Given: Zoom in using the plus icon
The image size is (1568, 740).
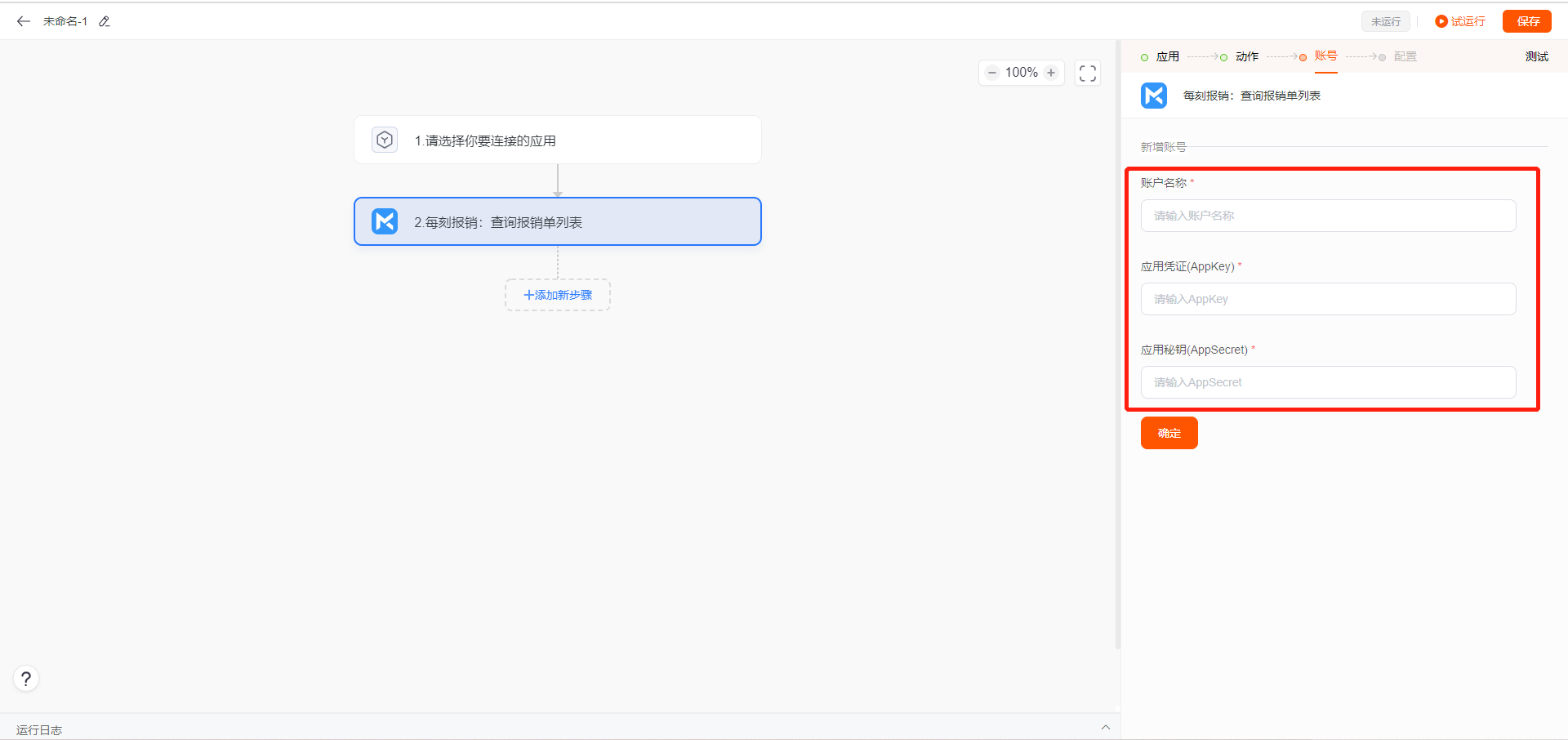Looking at the screenshot, I should click(1051, 73).
